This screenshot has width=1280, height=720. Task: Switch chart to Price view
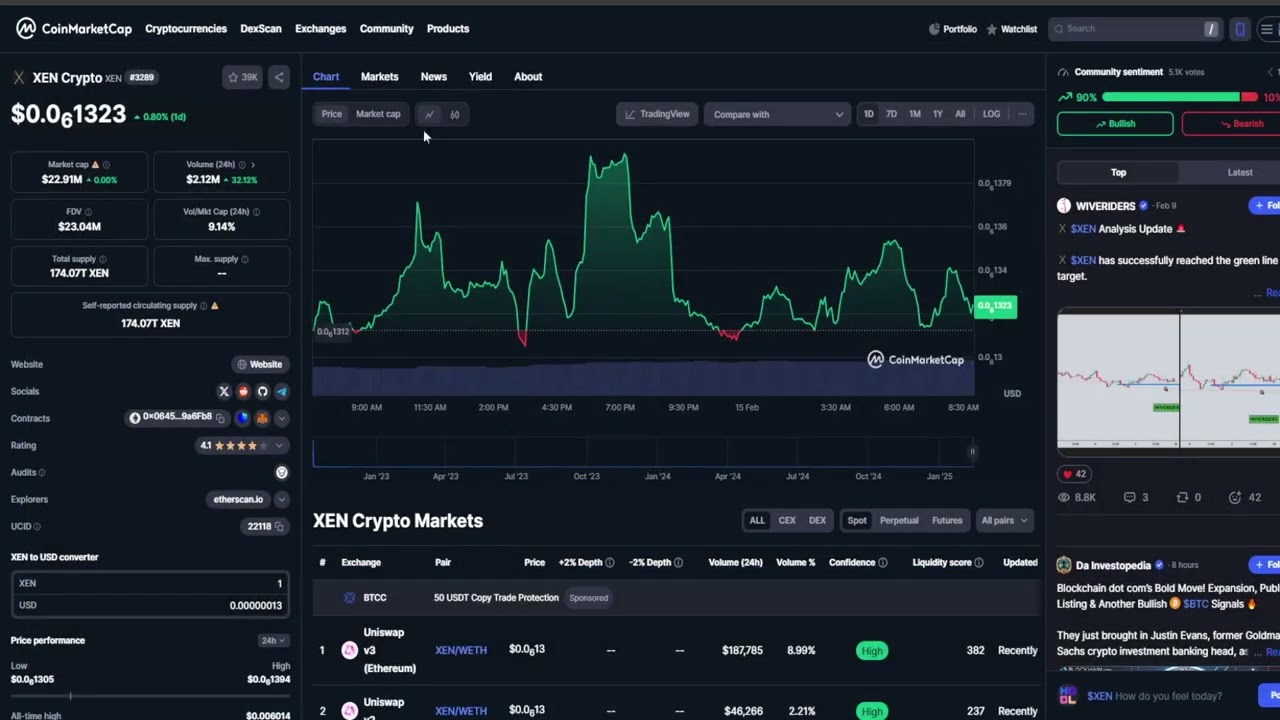[331, 114]
